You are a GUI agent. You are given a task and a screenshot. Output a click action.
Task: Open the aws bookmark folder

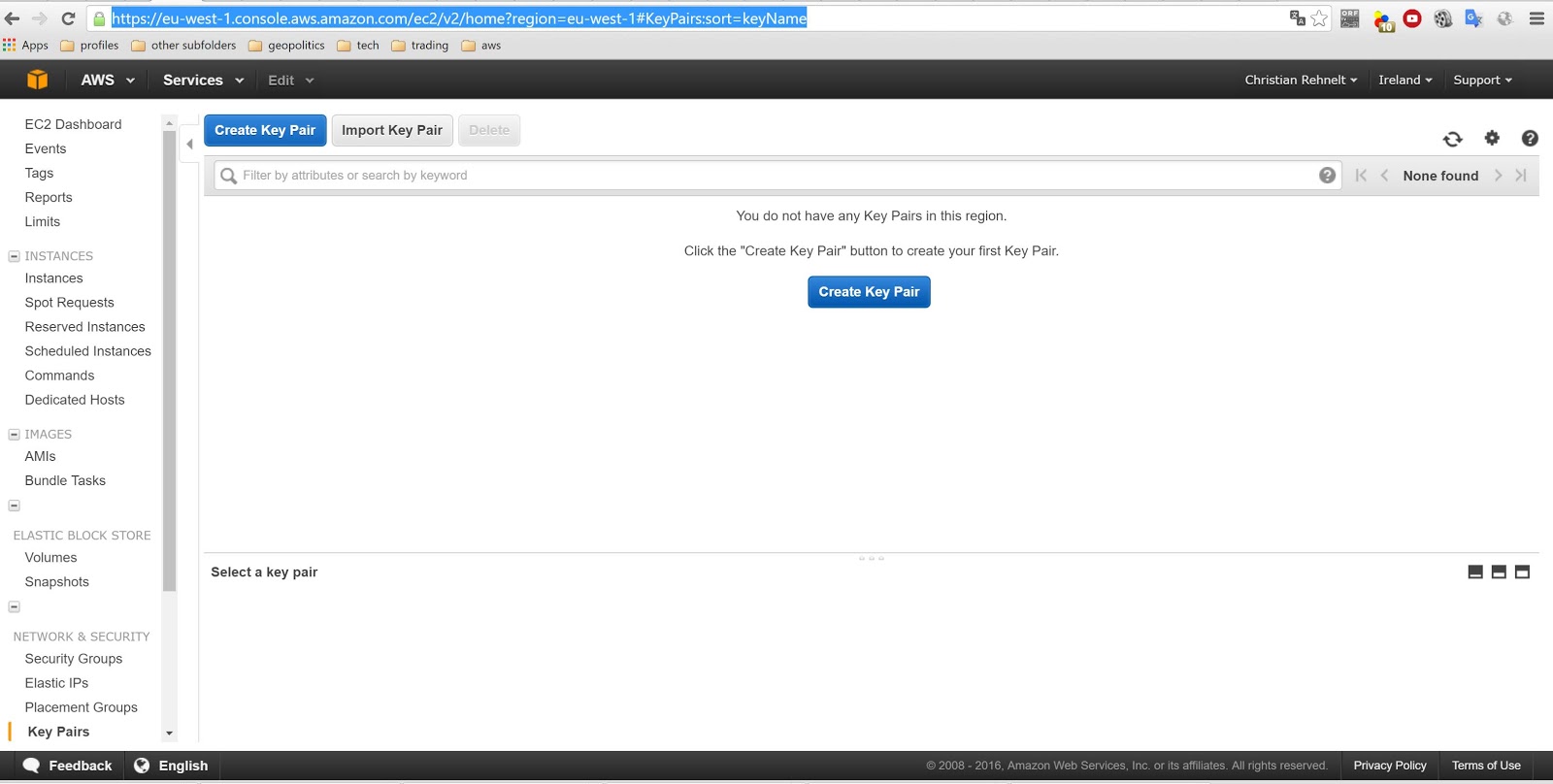coord(481,46)
